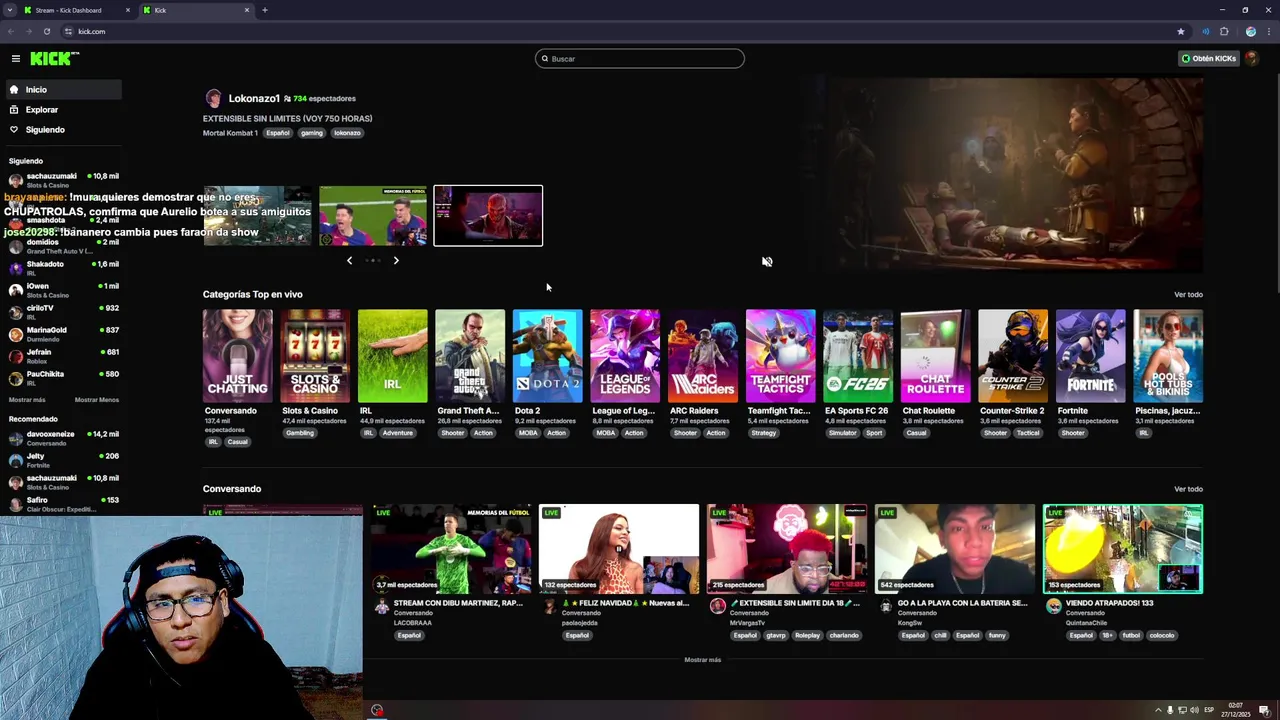This screenshot has width=1280, height=720.
Task: Click the Español tag under Lokonazo1
Action: [x=277, y=133]
